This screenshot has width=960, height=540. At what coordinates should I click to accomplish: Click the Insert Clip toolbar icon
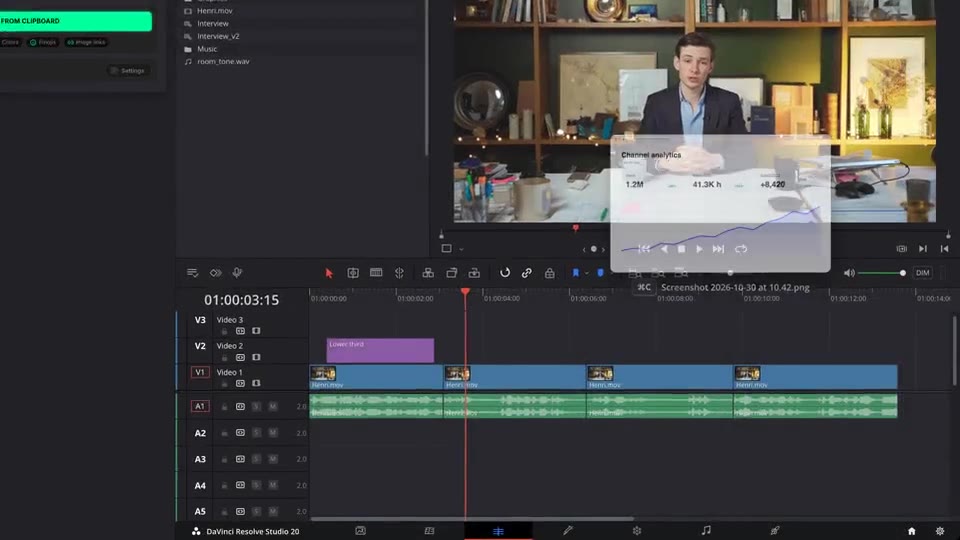pos(428,273)
